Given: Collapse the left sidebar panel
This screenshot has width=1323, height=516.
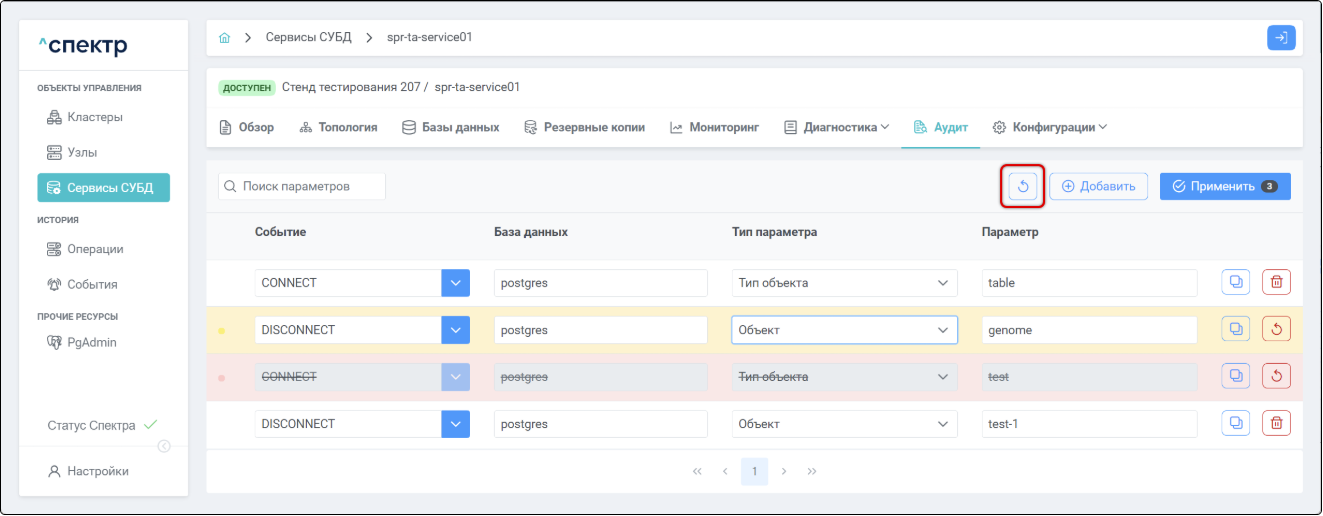Looking at the screenshot, I should pyautogui.click(x=164, y=446).
